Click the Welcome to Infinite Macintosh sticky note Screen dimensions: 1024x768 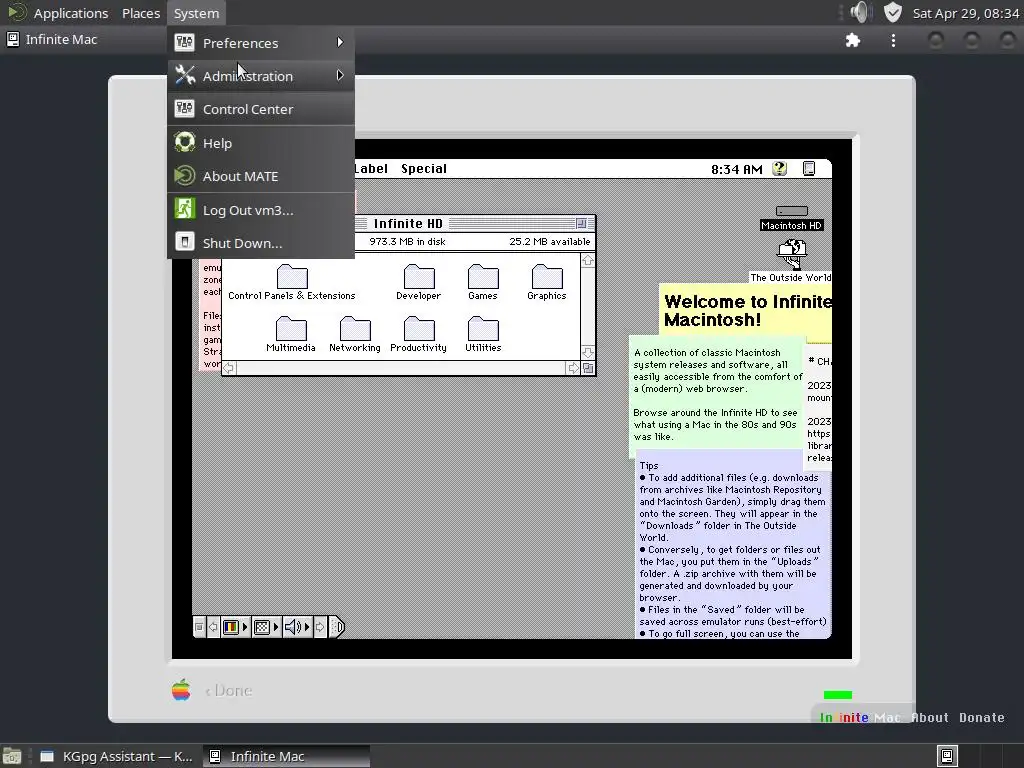coord(746,312)
